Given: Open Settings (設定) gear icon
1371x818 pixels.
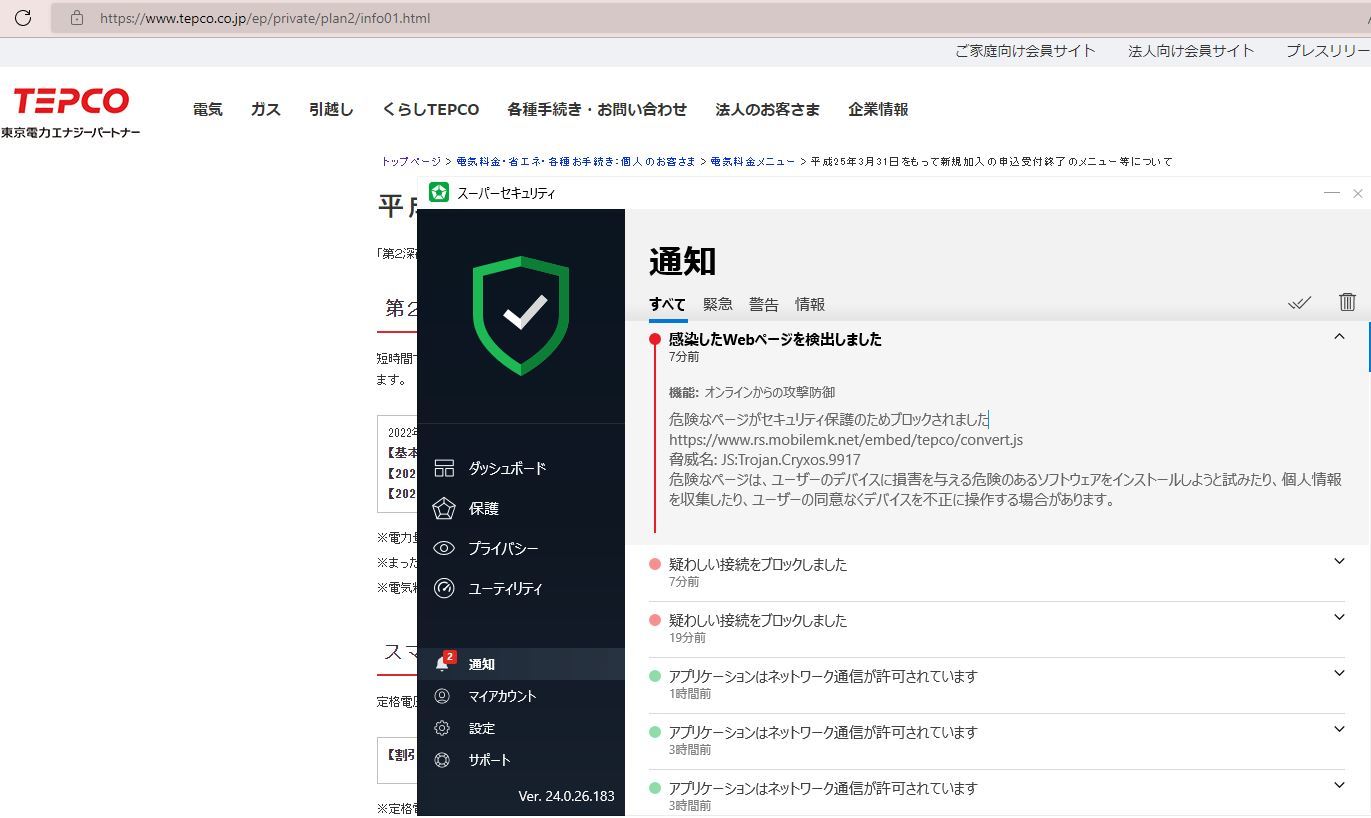Looking at the screenshot, I should [442, 728].
